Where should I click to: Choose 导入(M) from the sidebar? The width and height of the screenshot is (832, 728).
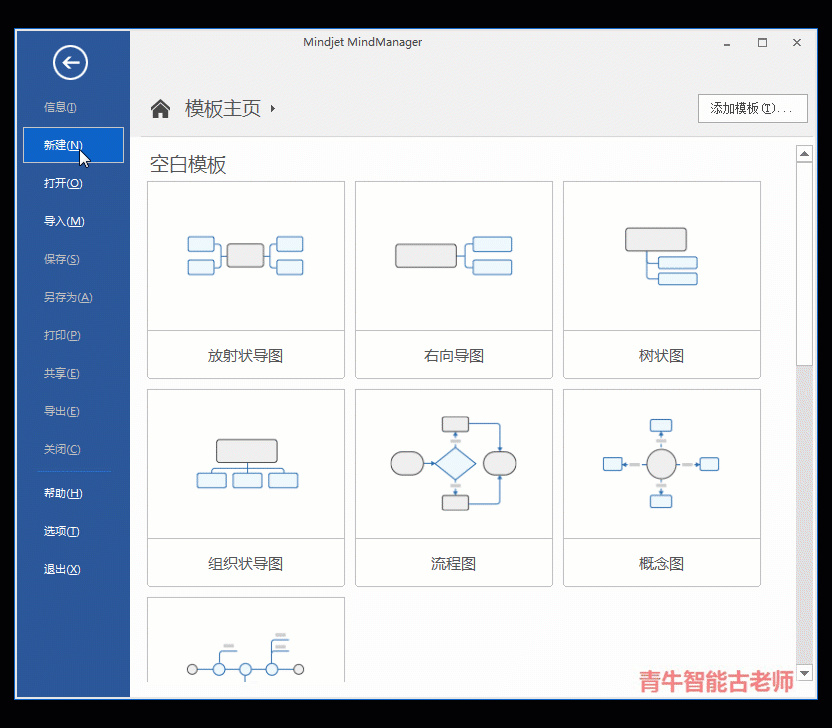[x=64, y=221]
